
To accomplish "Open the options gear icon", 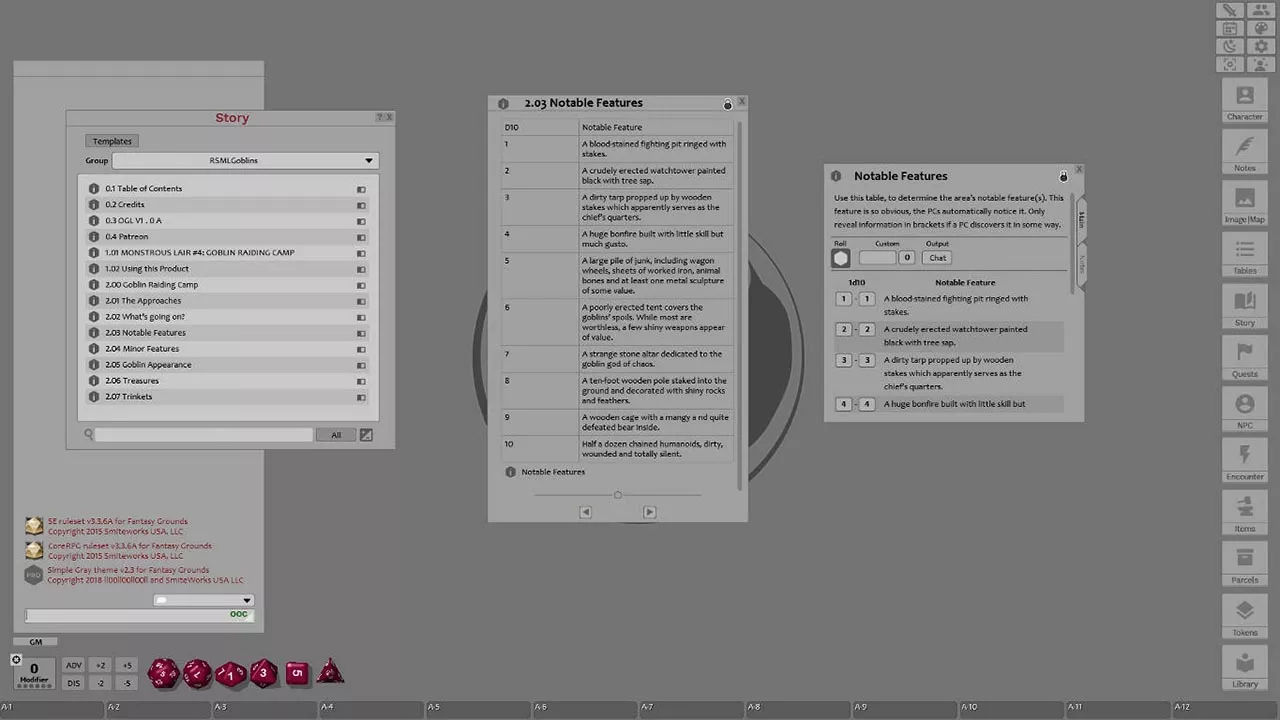I will click(1260, 46).
